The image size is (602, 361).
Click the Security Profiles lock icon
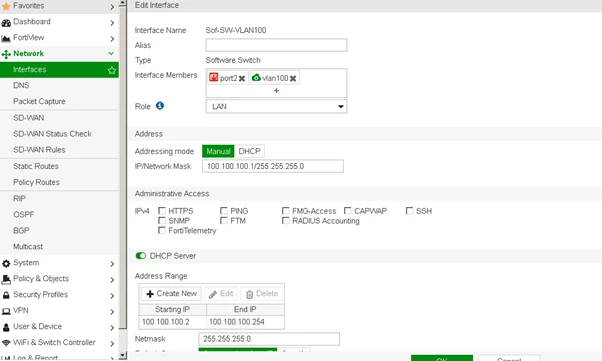(x=6, y=295)
